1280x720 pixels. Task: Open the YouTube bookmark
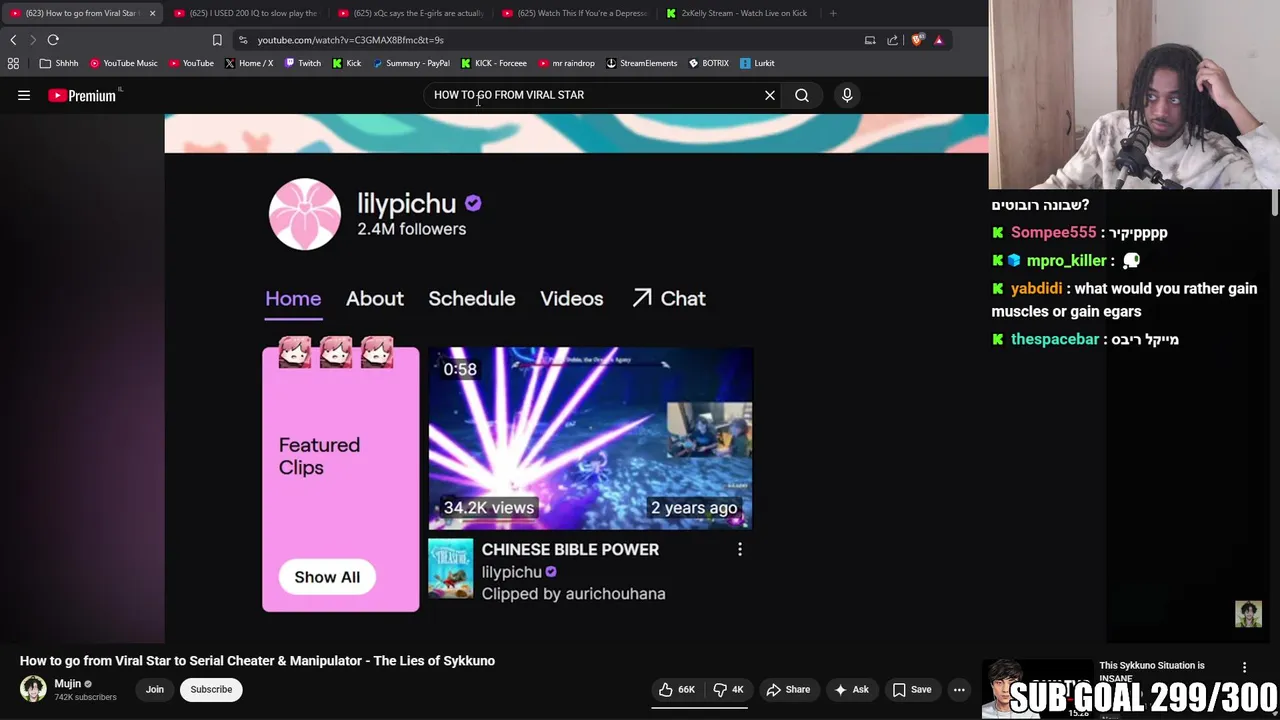[191, 63]
